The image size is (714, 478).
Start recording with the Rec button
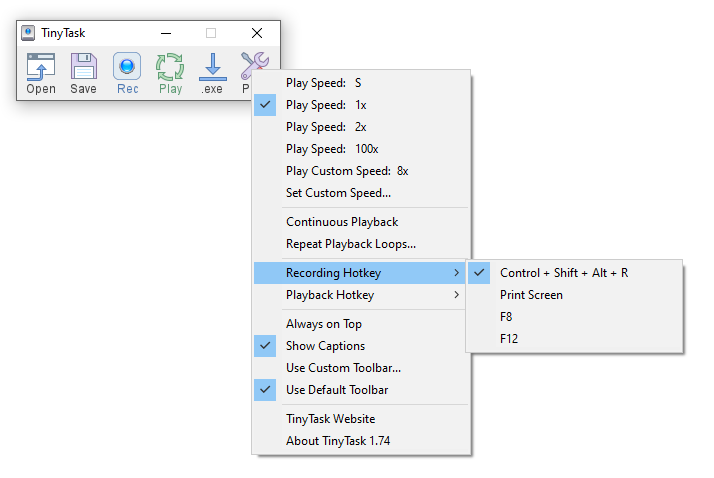tap(127, 73)
